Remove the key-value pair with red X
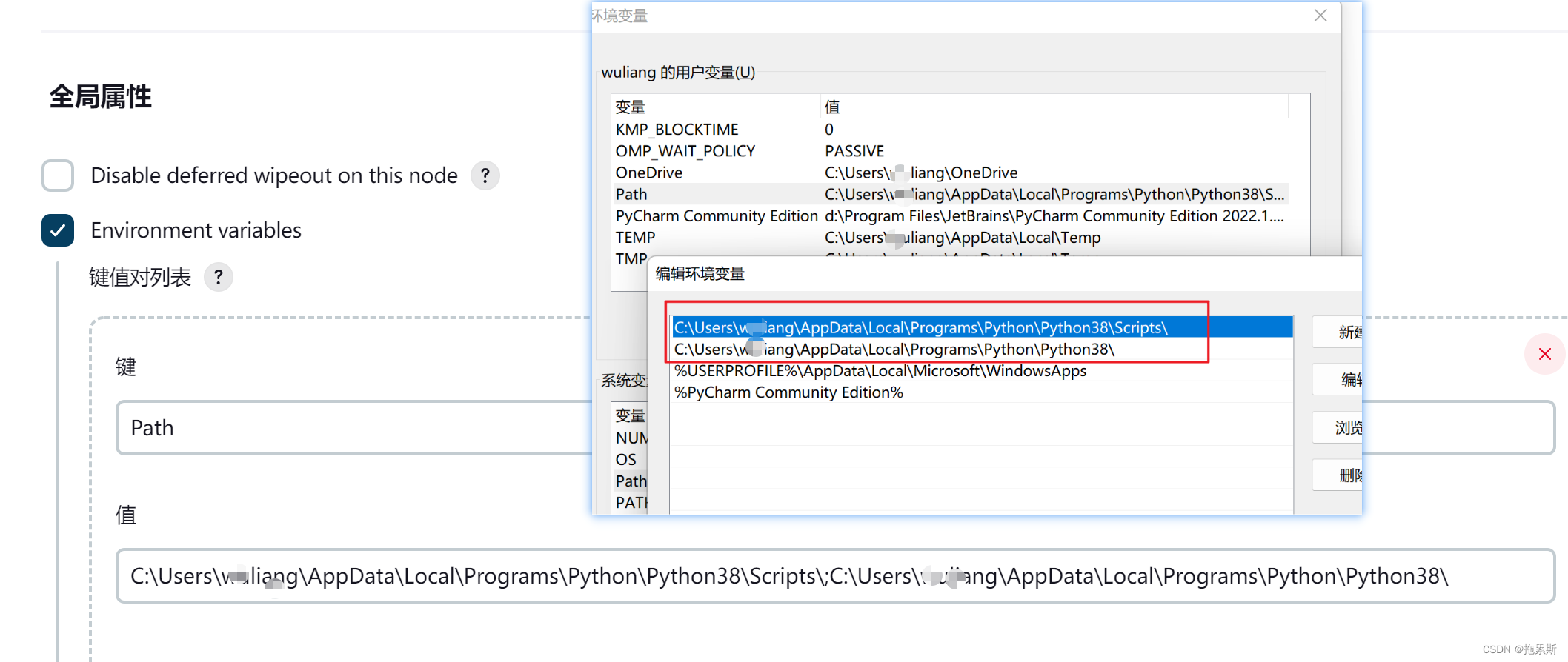This screenshot has width=1568, height=662. click(x=1544, y=354)
